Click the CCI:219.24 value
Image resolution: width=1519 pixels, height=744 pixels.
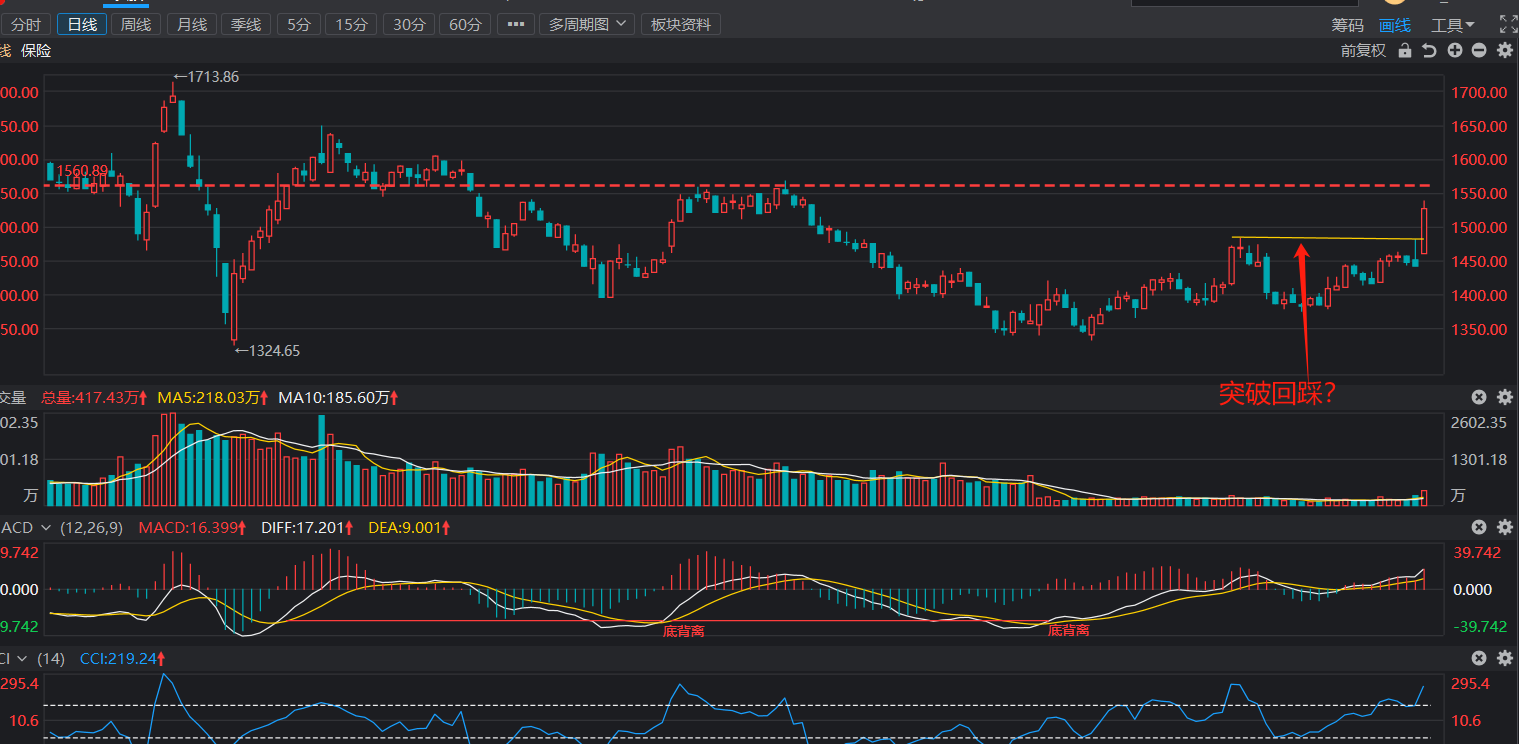pyautogui.click(x=120, y=658)
